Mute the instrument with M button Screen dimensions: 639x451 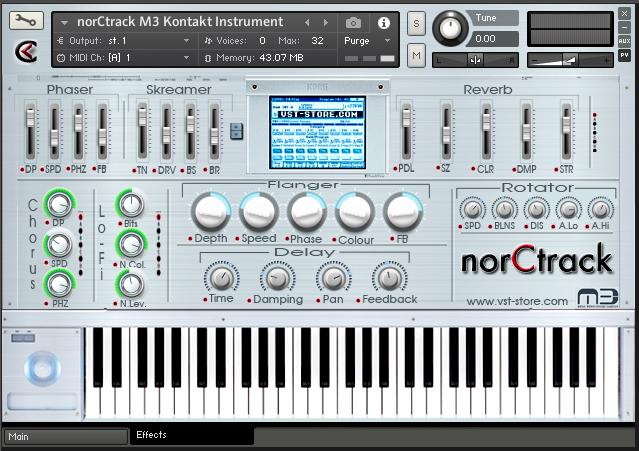click(x=416, y=56)
